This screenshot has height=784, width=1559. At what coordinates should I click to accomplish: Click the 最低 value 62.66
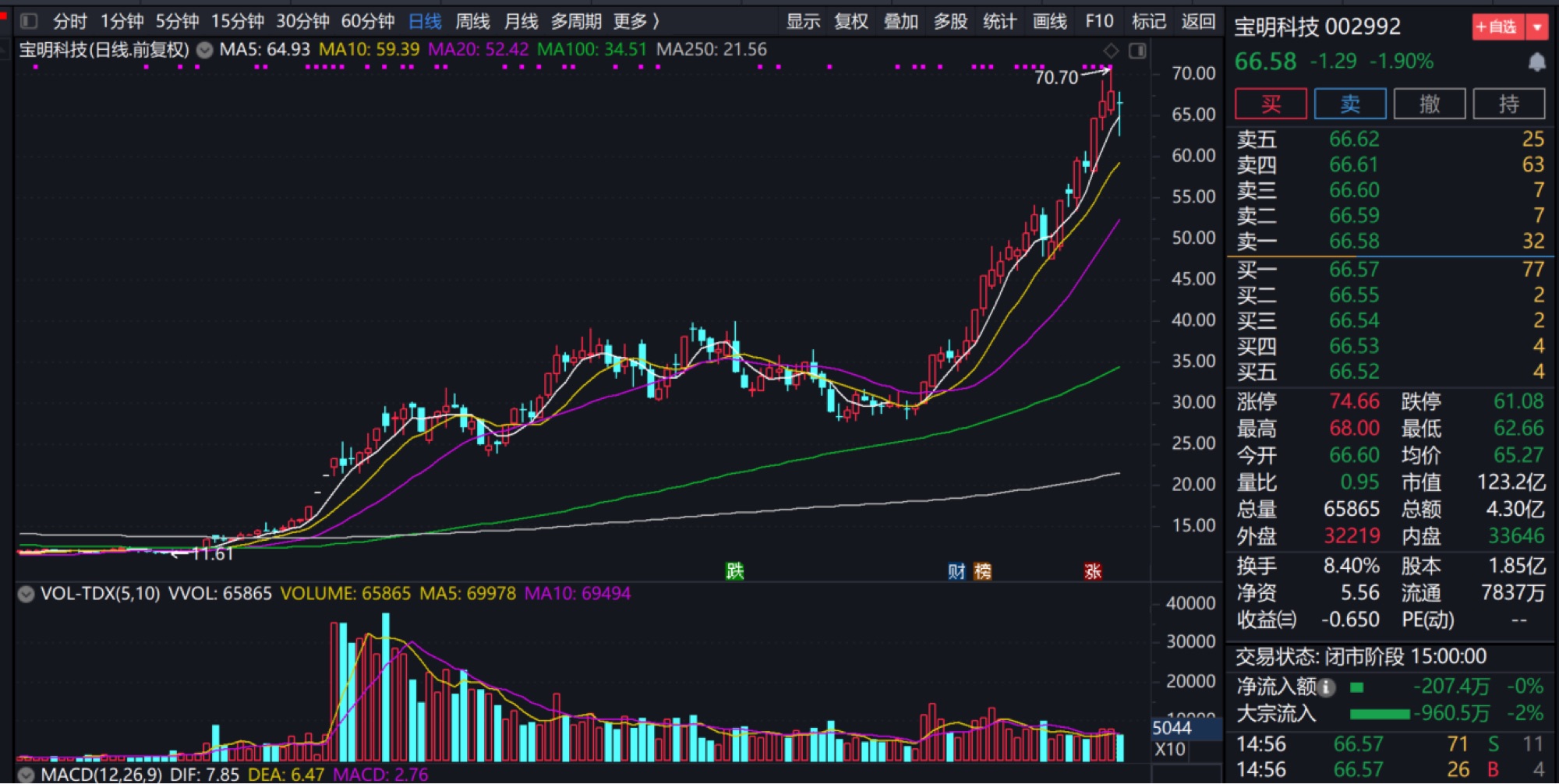[1518, 429]
